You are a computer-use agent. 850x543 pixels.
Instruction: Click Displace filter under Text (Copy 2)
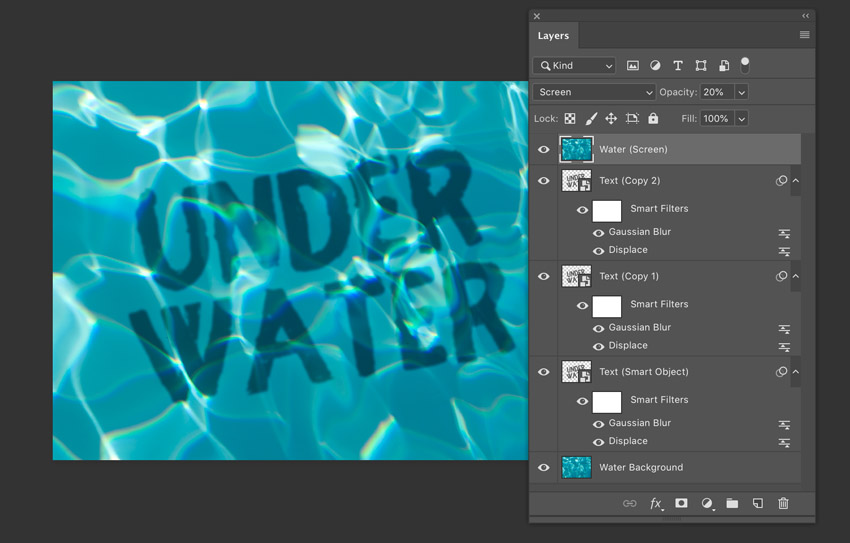pos(628,250)
